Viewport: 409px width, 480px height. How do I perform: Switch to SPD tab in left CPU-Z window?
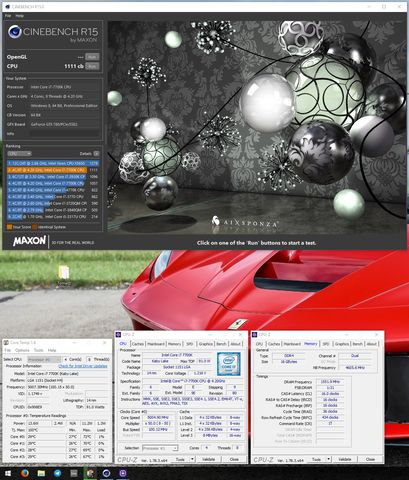[x=190, y=344]
